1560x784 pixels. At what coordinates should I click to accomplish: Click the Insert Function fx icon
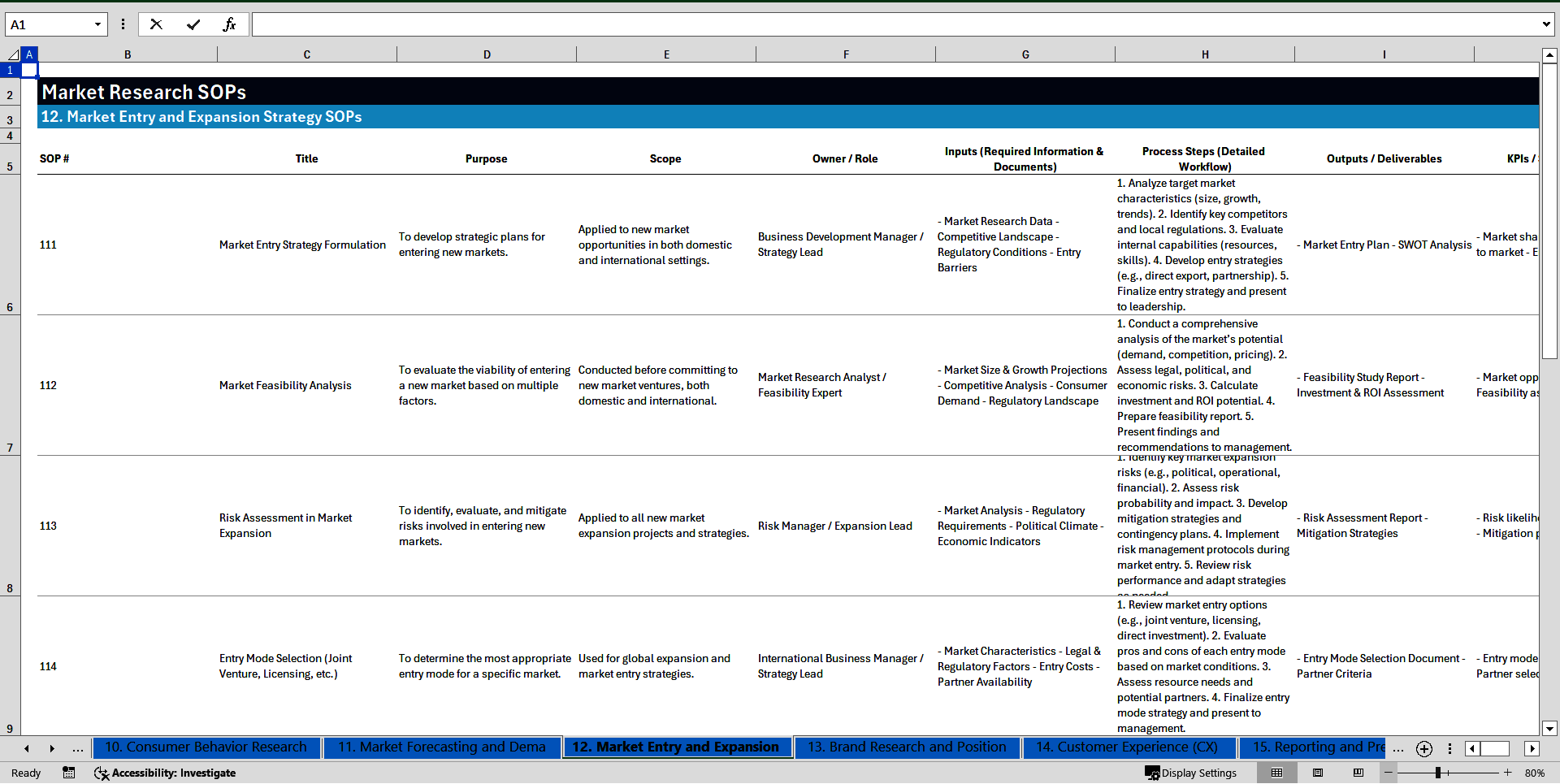[x=229, y=24]
